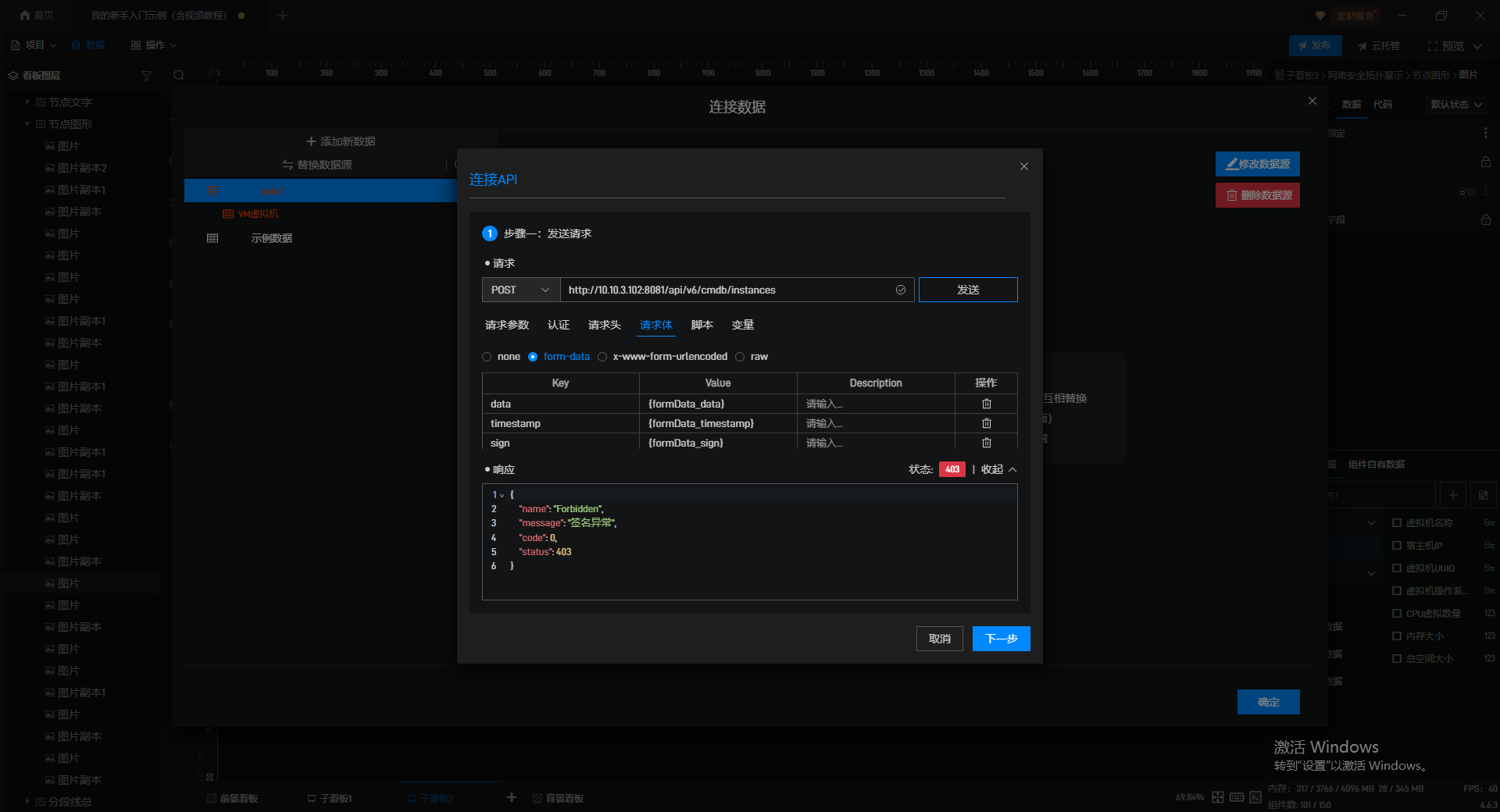
Task: Click the 取消 button
Action: (939, 639)
